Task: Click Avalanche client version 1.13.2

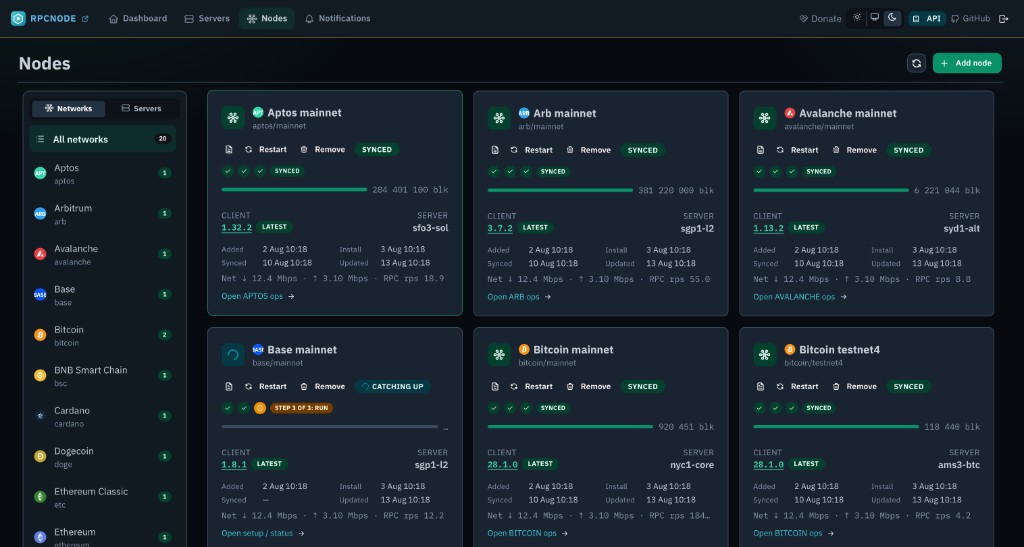Action: 768,228
